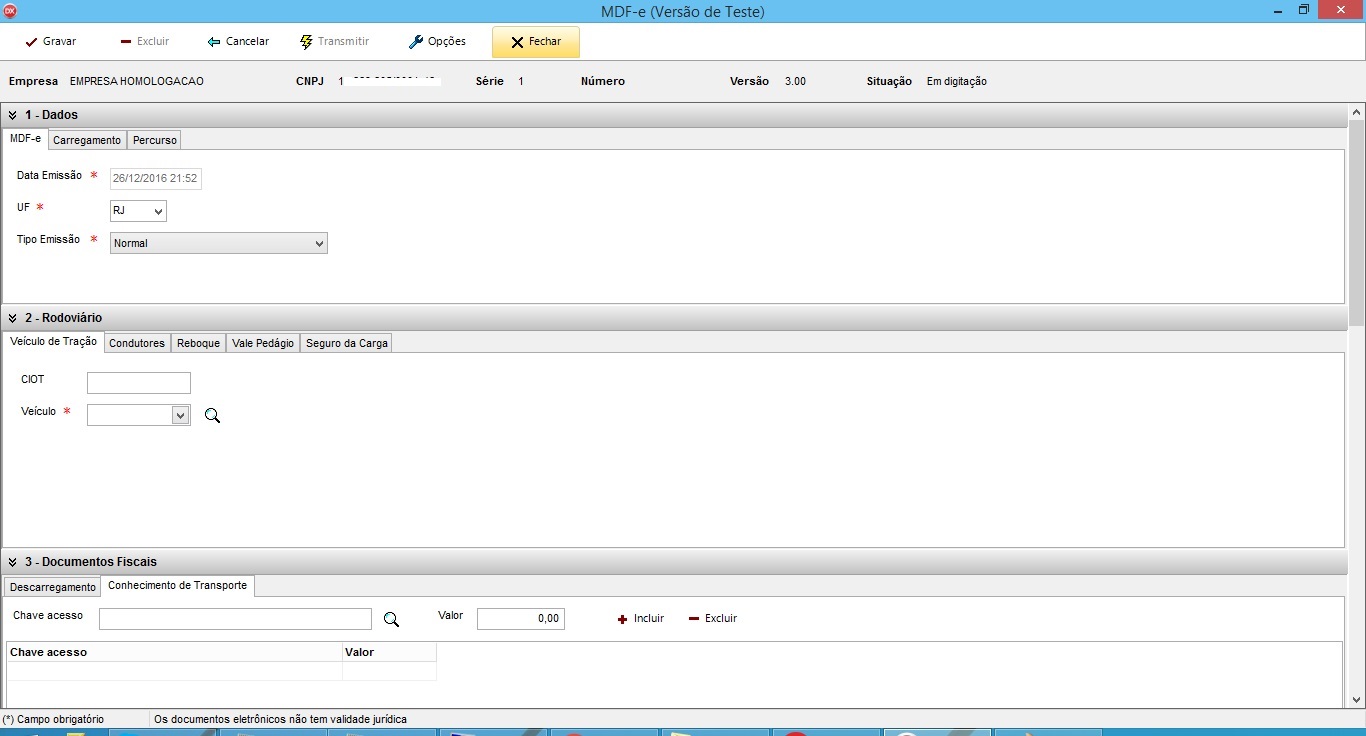Open the Percurso tab
The height and width of the screenshot is (736, 1366).
155,140
